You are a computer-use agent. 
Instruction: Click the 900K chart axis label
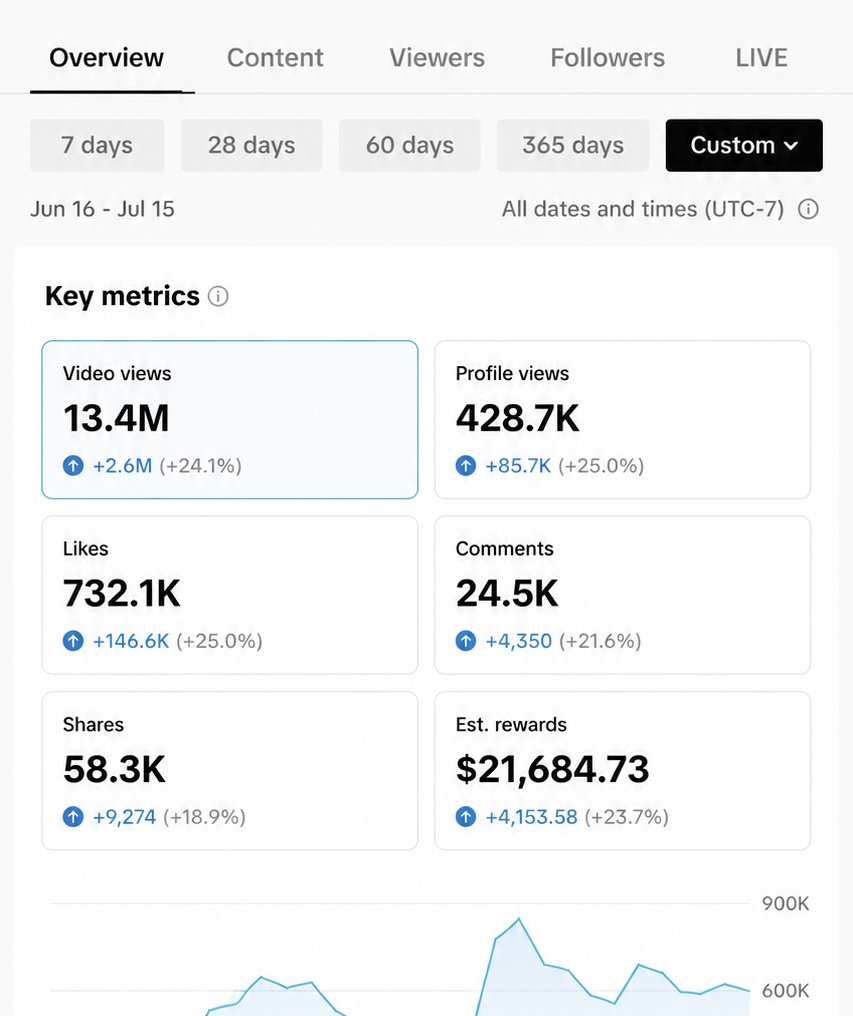[x=786, y=903]
